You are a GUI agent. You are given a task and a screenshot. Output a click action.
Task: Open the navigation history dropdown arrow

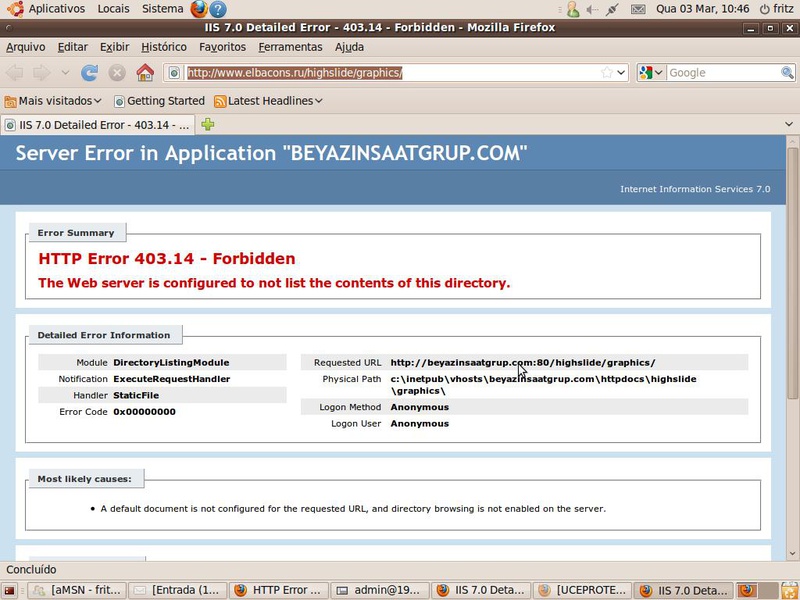click(x=65, y=73)
